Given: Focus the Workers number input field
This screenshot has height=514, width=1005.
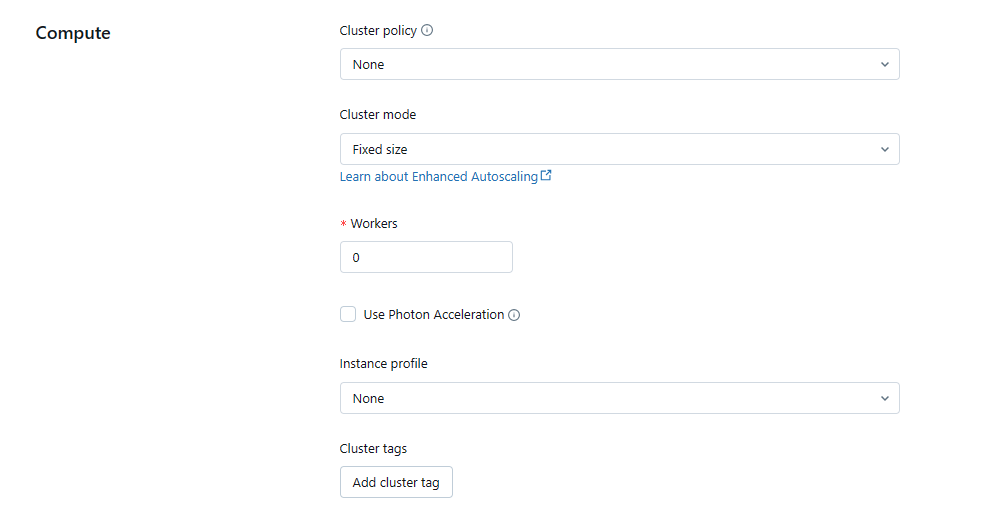Looking at the screenshot, I should pos(426,257).
